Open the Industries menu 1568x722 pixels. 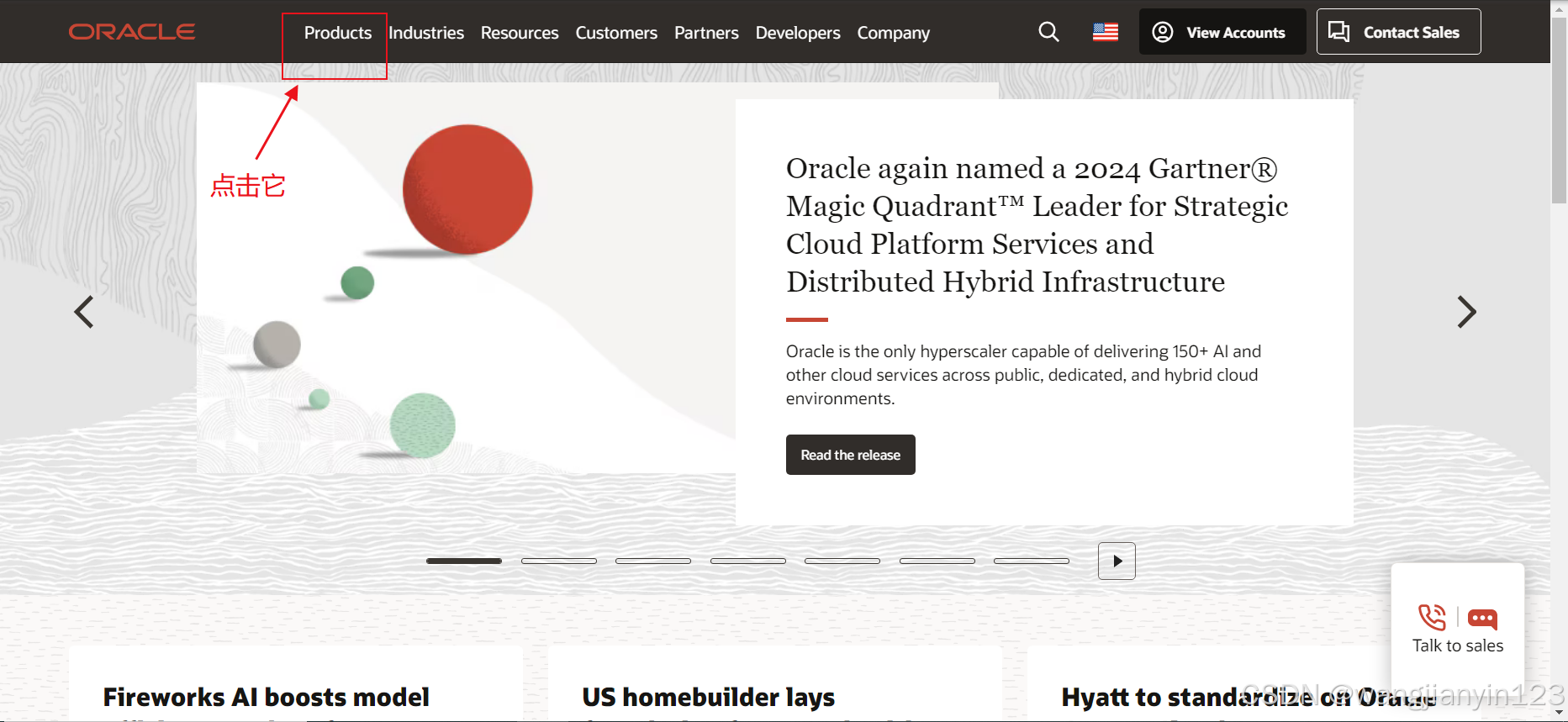[426, 33]
